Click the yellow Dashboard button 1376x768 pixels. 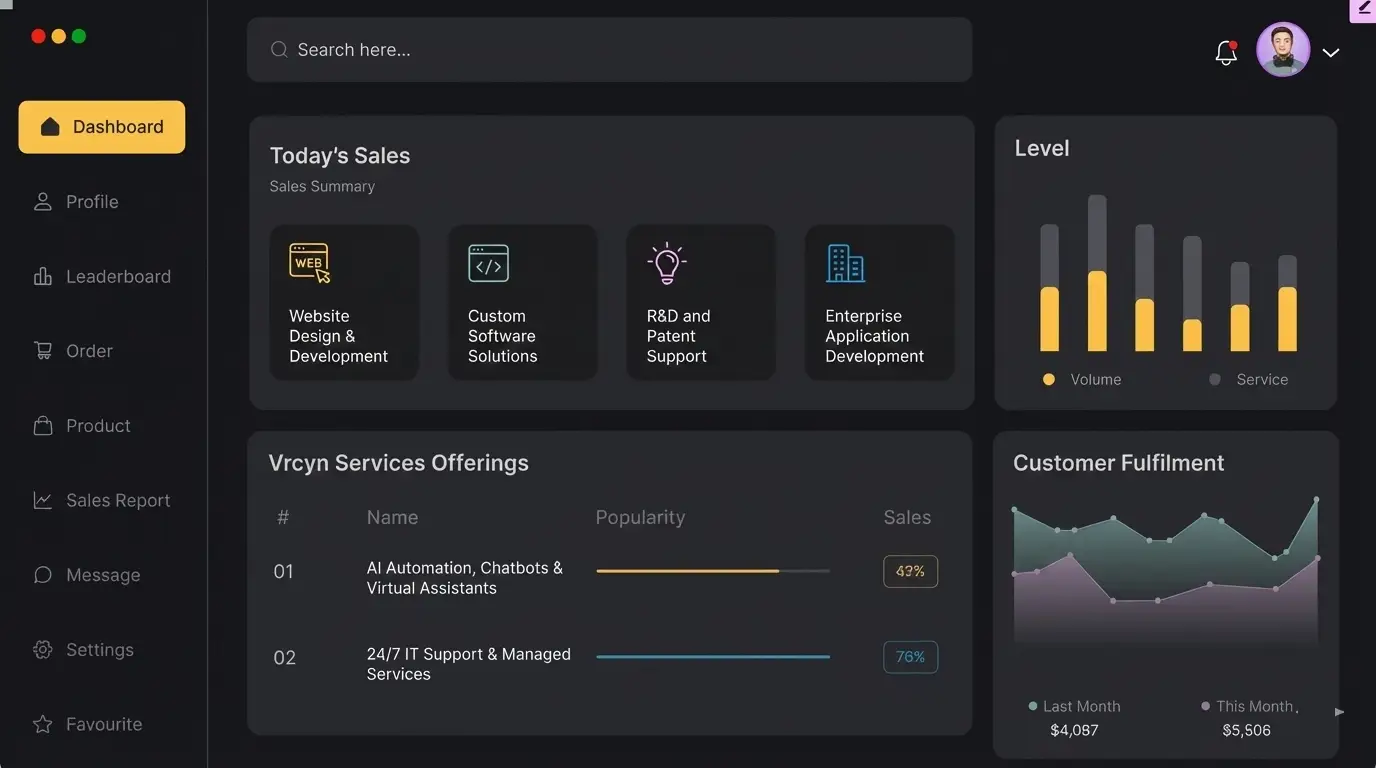[x=102, y=127]
